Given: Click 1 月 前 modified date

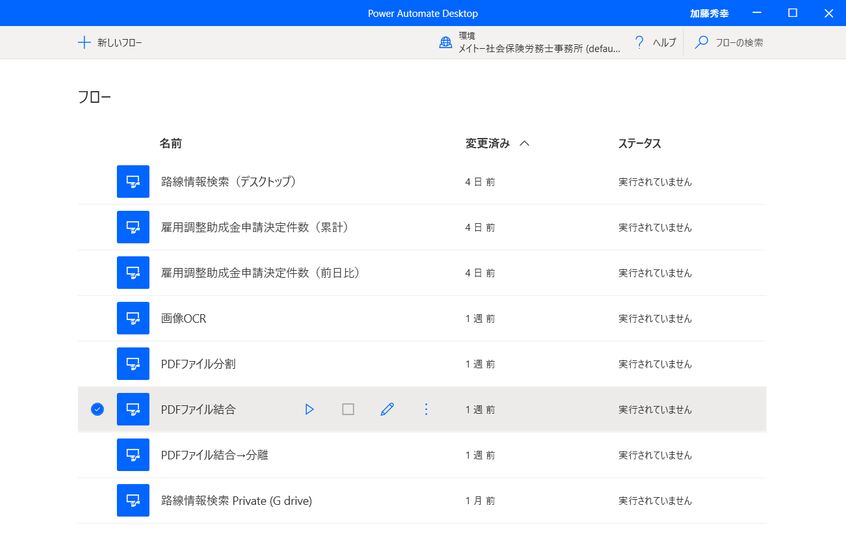Looking at the screenshot, I should pyautogui.click(x=480, y=501).
